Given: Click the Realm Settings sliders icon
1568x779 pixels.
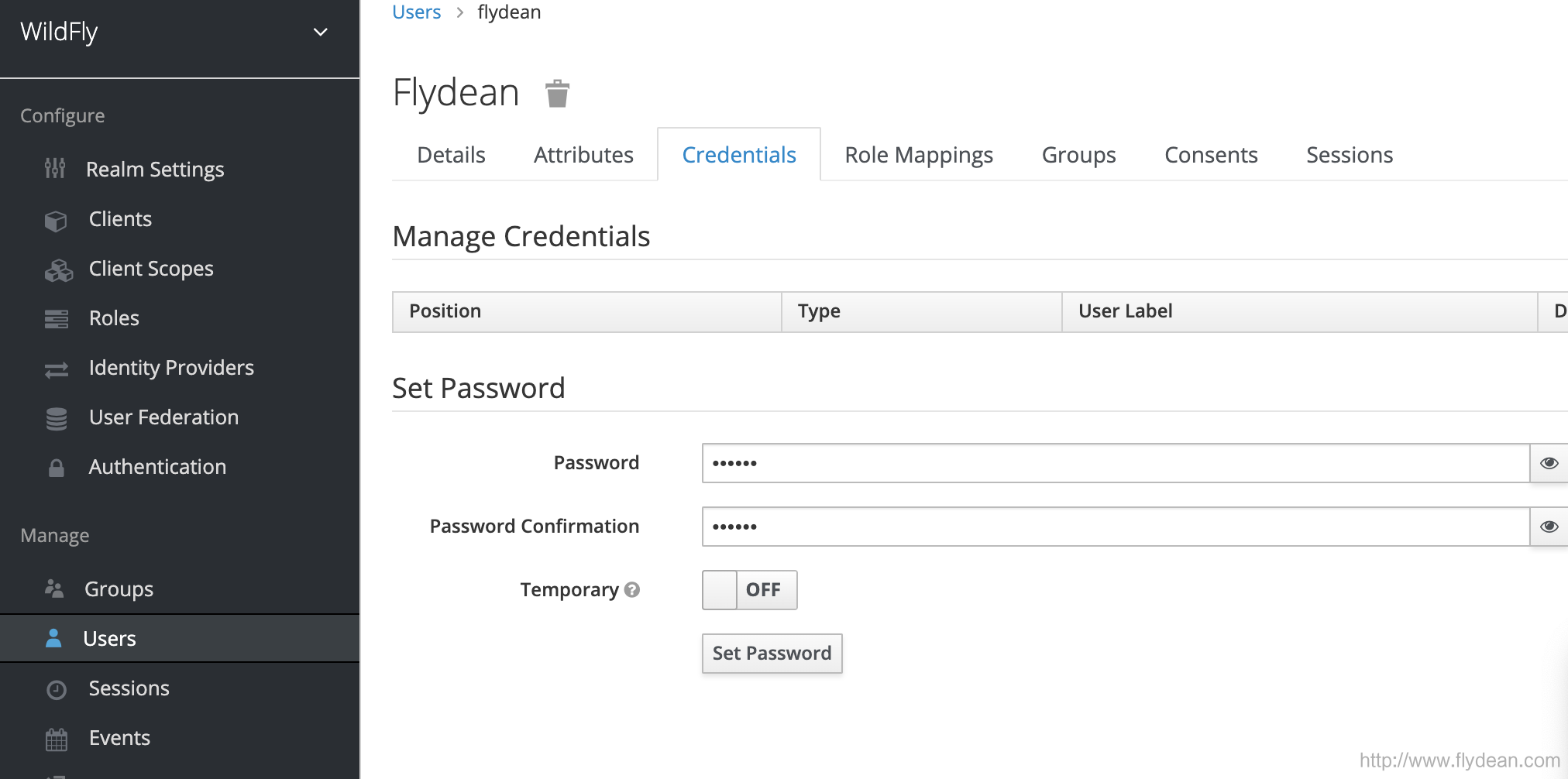Looking at the screenshot, I should (55, 168).
